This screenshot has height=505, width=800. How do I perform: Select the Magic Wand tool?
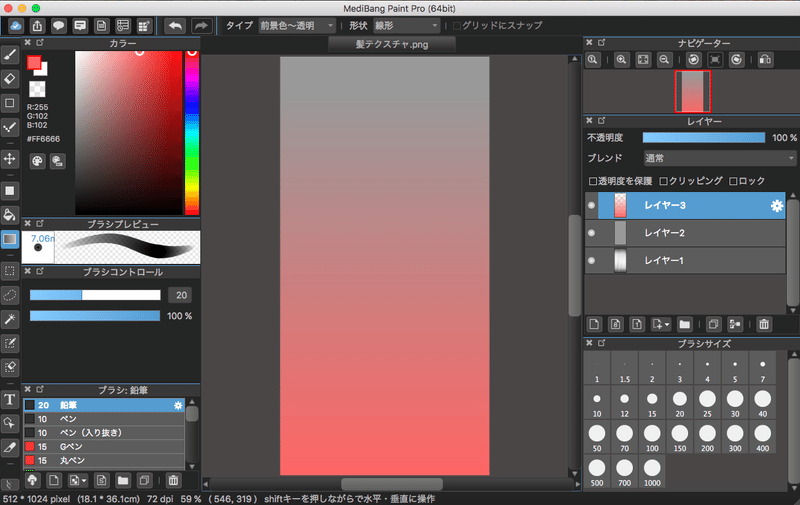point(10,319)
